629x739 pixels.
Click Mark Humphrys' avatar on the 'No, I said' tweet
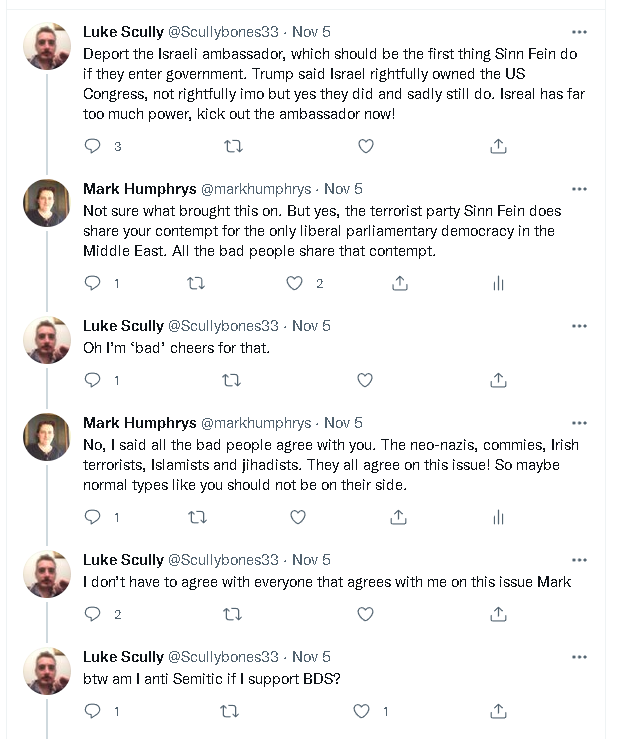click(47, 437)
